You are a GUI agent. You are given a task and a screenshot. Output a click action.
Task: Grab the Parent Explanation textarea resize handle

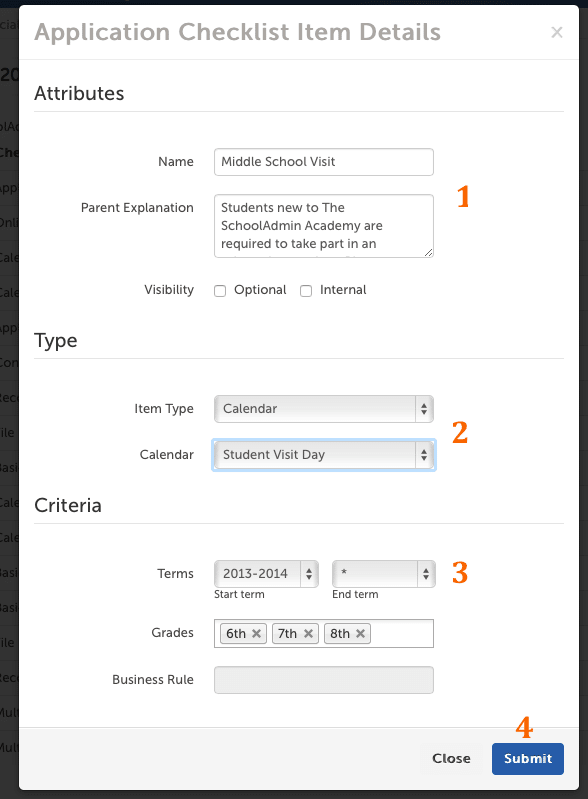(429, 252)
